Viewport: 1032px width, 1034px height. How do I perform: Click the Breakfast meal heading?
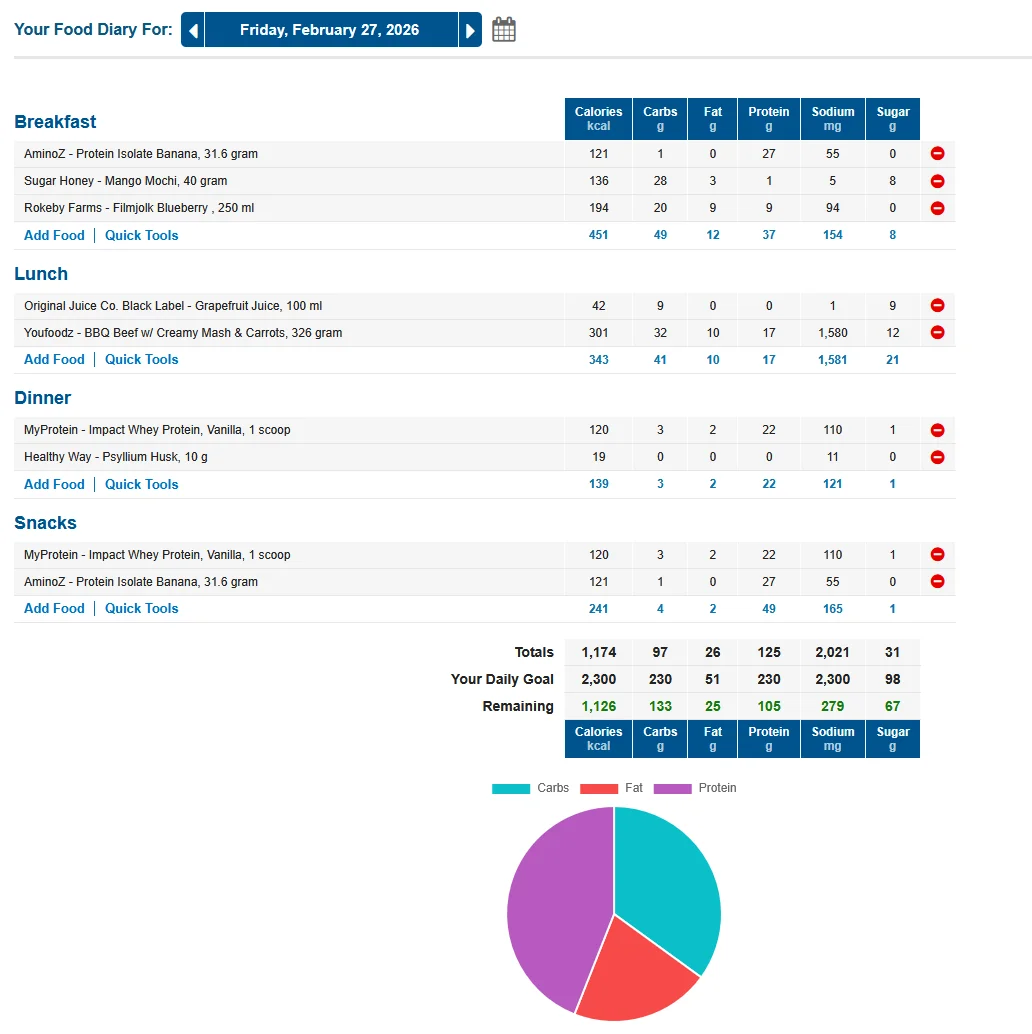[x=55, y=122]
